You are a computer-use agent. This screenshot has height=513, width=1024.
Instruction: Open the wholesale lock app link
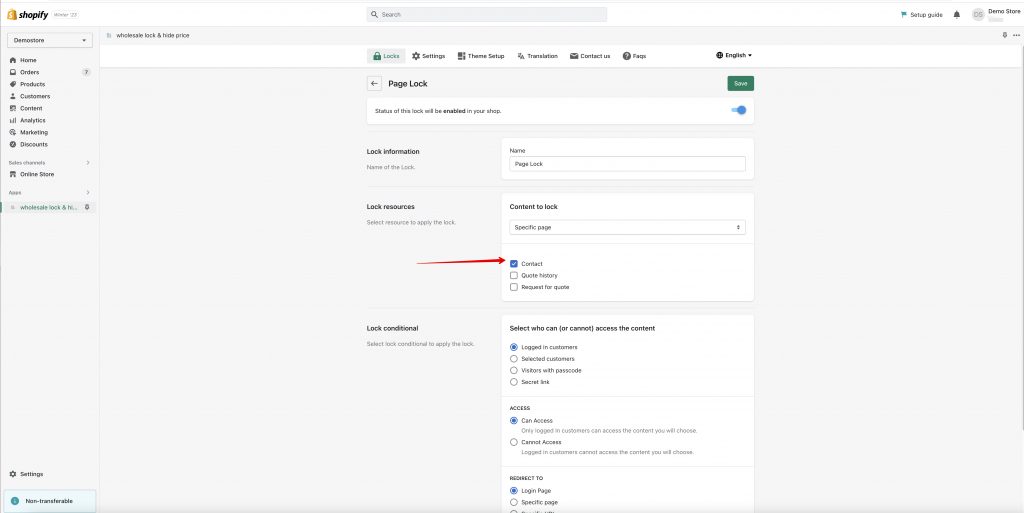point(49,207)
